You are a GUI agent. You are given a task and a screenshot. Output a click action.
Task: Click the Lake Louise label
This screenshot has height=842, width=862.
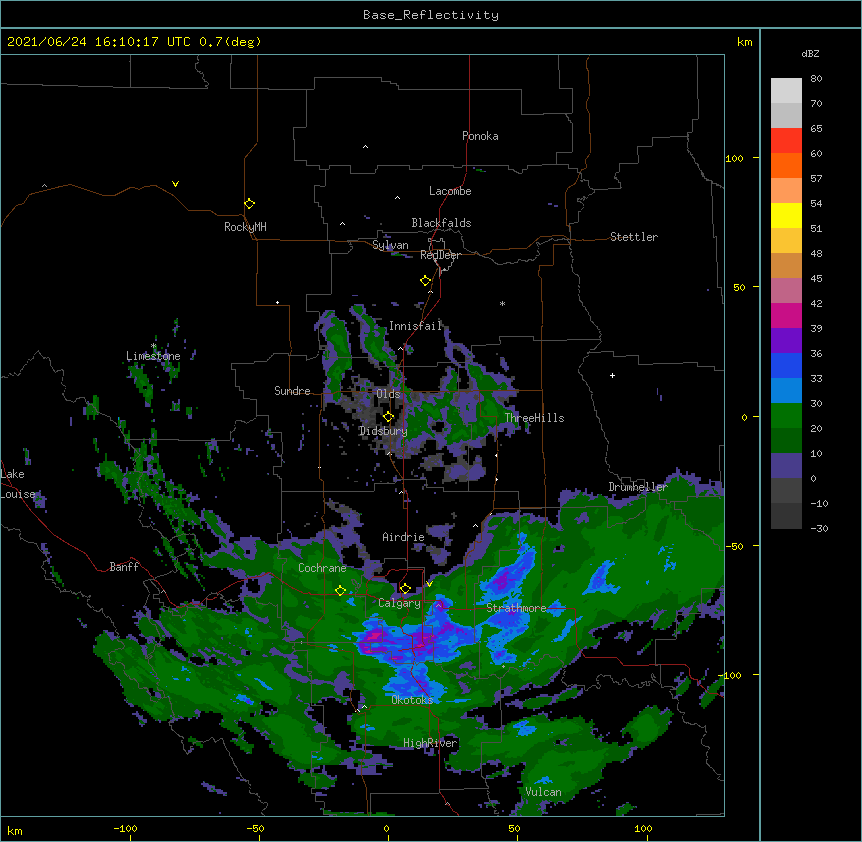point(18,484)
